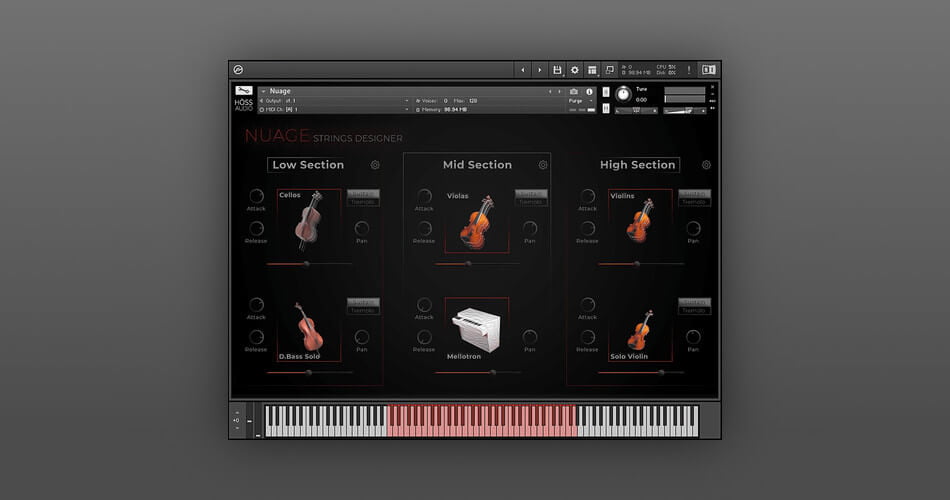Enable Tremolo for Violins
The width and height of the screenshot is (950, 500).
point(694,202)
